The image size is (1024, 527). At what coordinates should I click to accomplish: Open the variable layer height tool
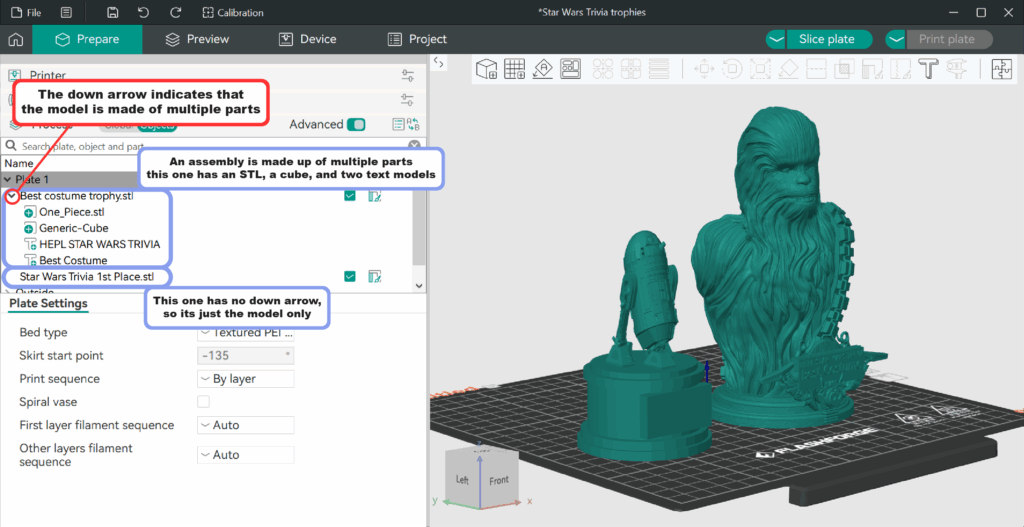[x=659, y=69]
